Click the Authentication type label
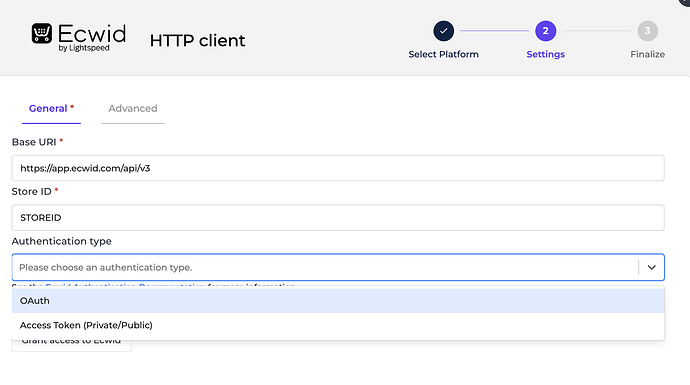 point(62,241)
